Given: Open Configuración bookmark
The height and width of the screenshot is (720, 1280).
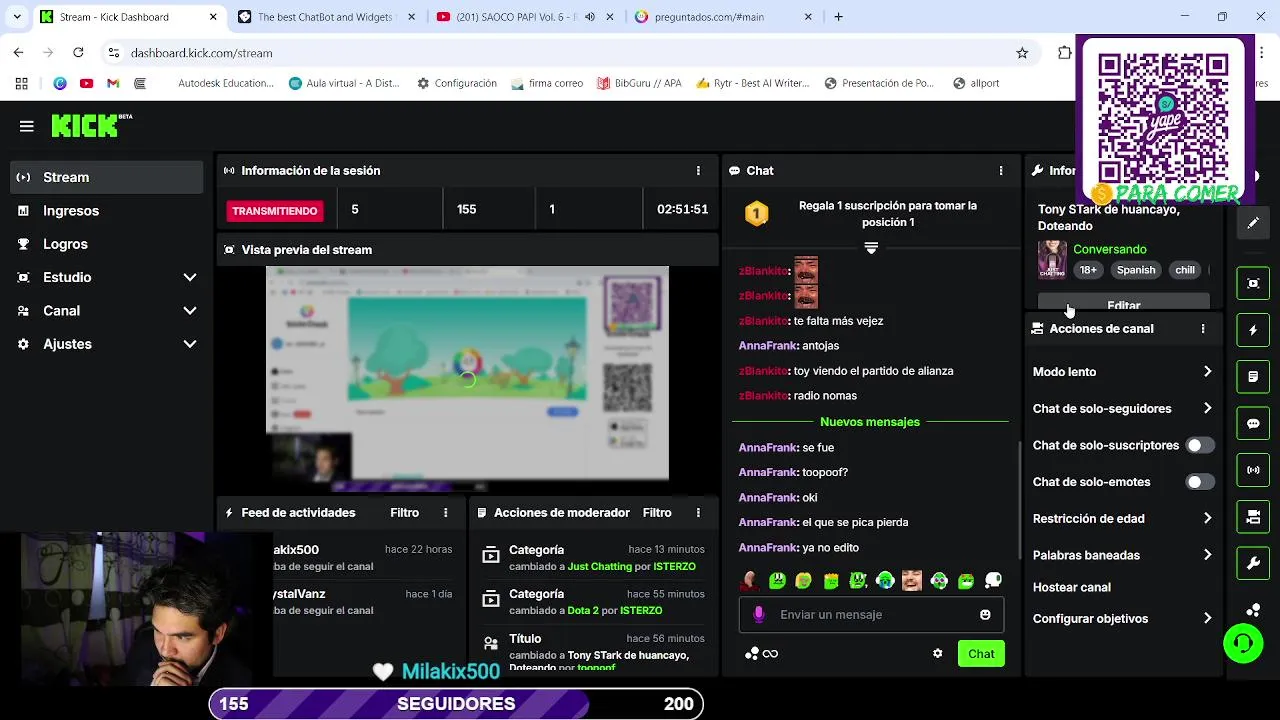Looking at the screenshot, I should tap(457, 84).
